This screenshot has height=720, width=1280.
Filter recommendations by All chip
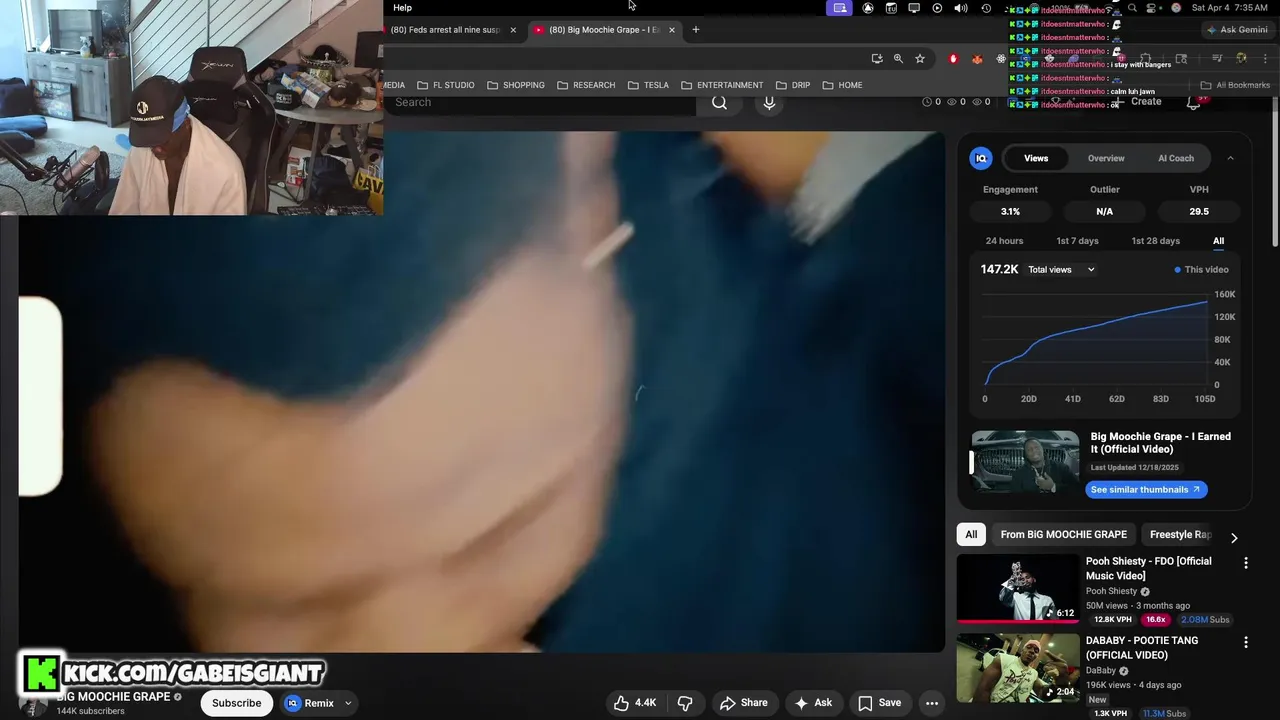click(x=971, y=535)
